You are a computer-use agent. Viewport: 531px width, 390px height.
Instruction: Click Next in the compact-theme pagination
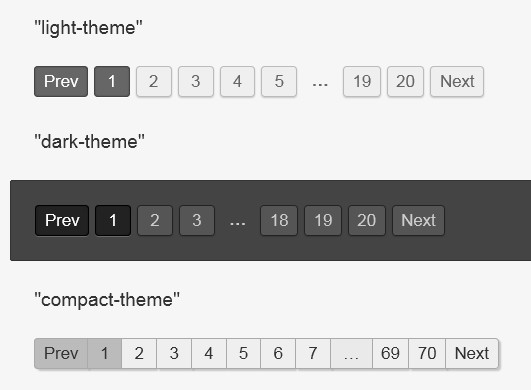(x=472, y=353)
